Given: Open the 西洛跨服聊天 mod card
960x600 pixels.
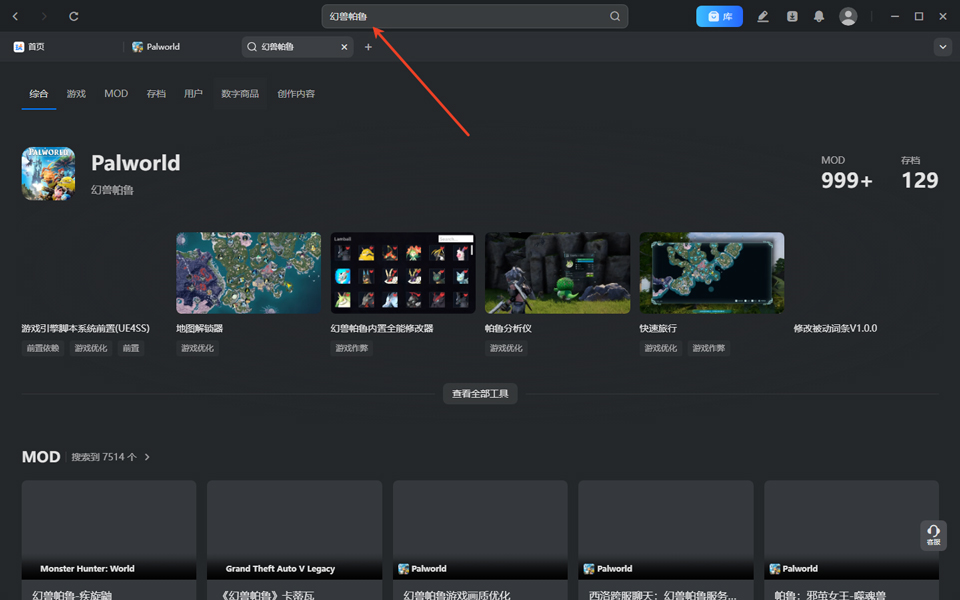Looking at the screenshot, I should pos(666,540).
